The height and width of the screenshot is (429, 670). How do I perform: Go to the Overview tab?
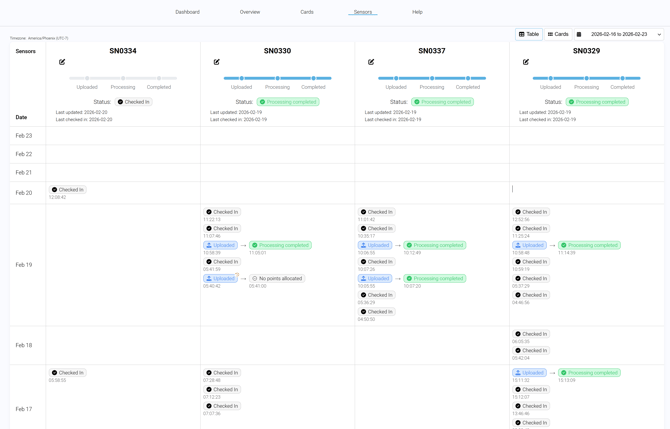(250, 12)
